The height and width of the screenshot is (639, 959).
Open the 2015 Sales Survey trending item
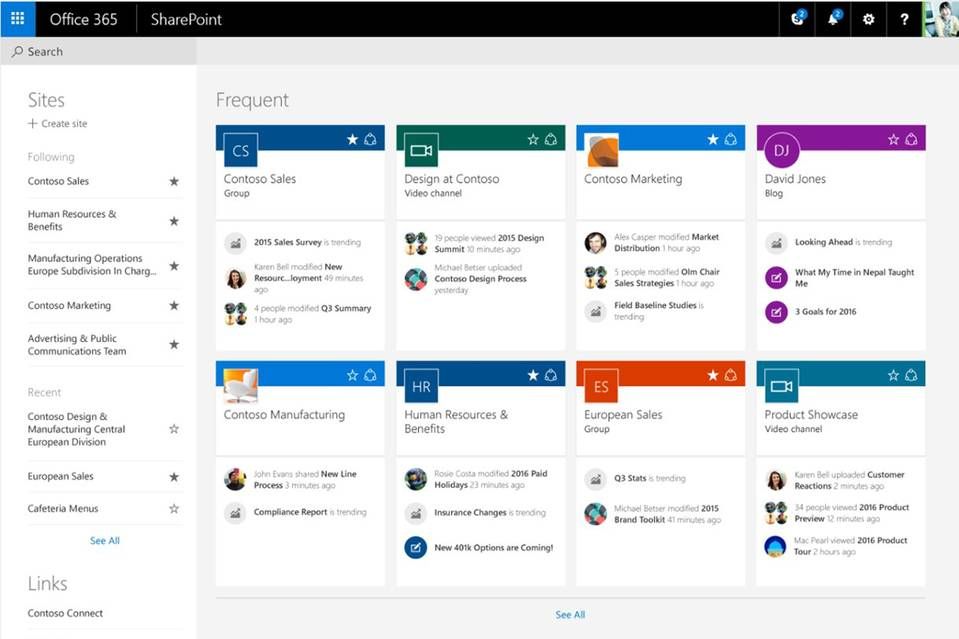point(307,242)
